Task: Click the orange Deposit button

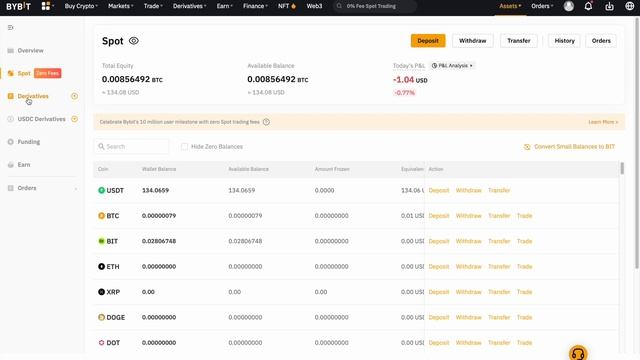Action: click(x=428, y=41)
